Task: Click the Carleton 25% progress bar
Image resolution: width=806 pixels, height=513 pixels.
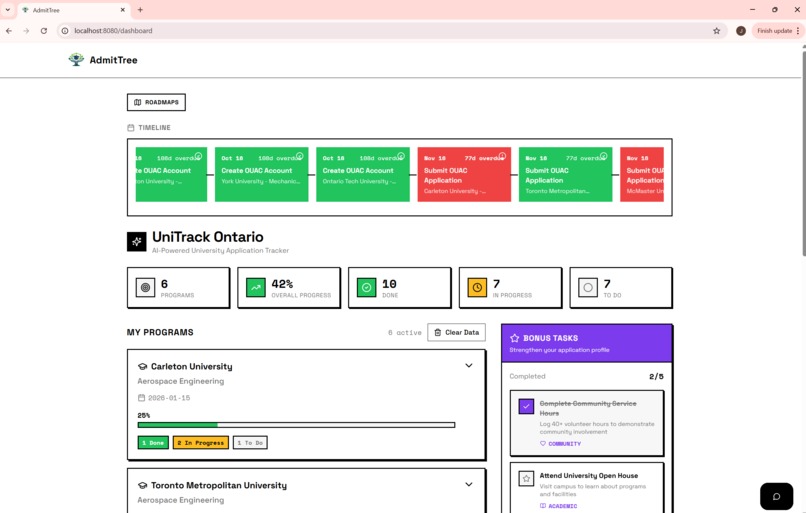Action: (x=296, y=425)
